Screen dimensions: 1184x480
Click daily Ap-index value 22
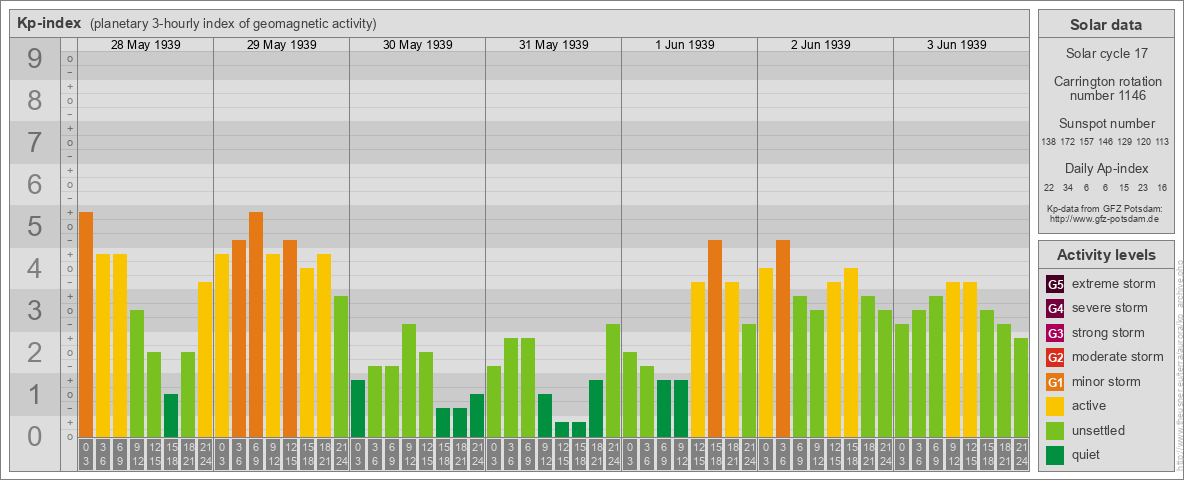coord(1050,187)
